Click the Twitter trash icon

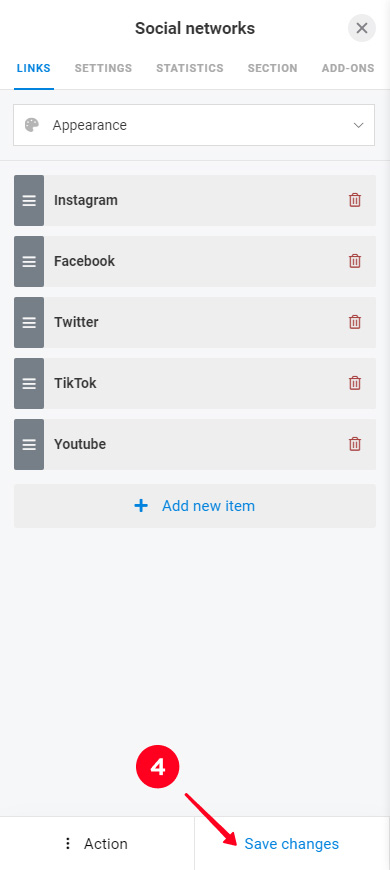coord(354,322)
